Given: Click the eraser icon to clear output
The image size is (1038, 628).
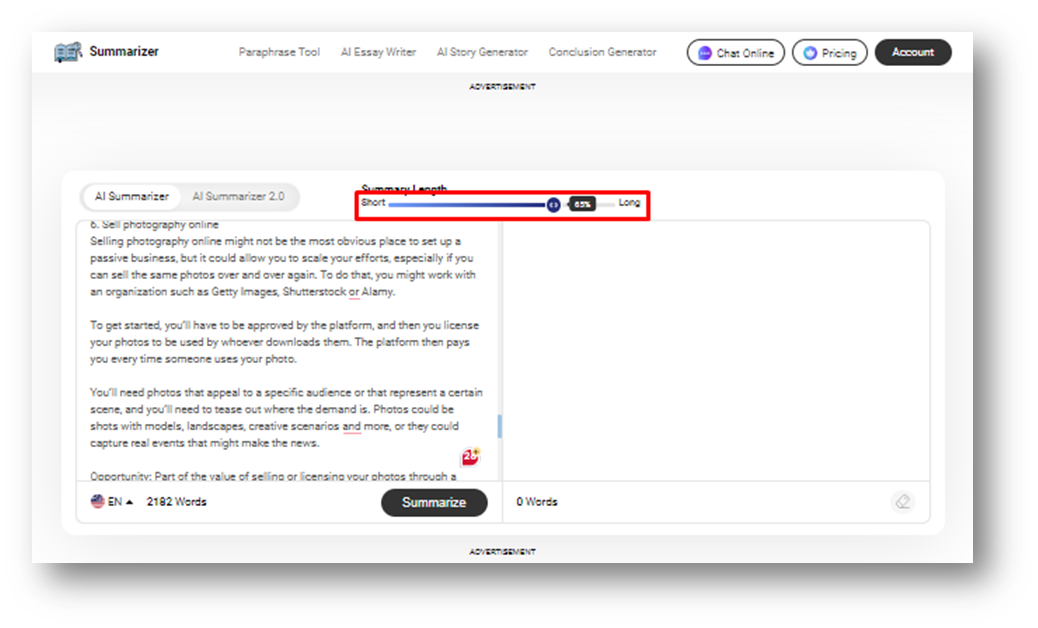Looking at the screenshot, I should pos(903,502).
